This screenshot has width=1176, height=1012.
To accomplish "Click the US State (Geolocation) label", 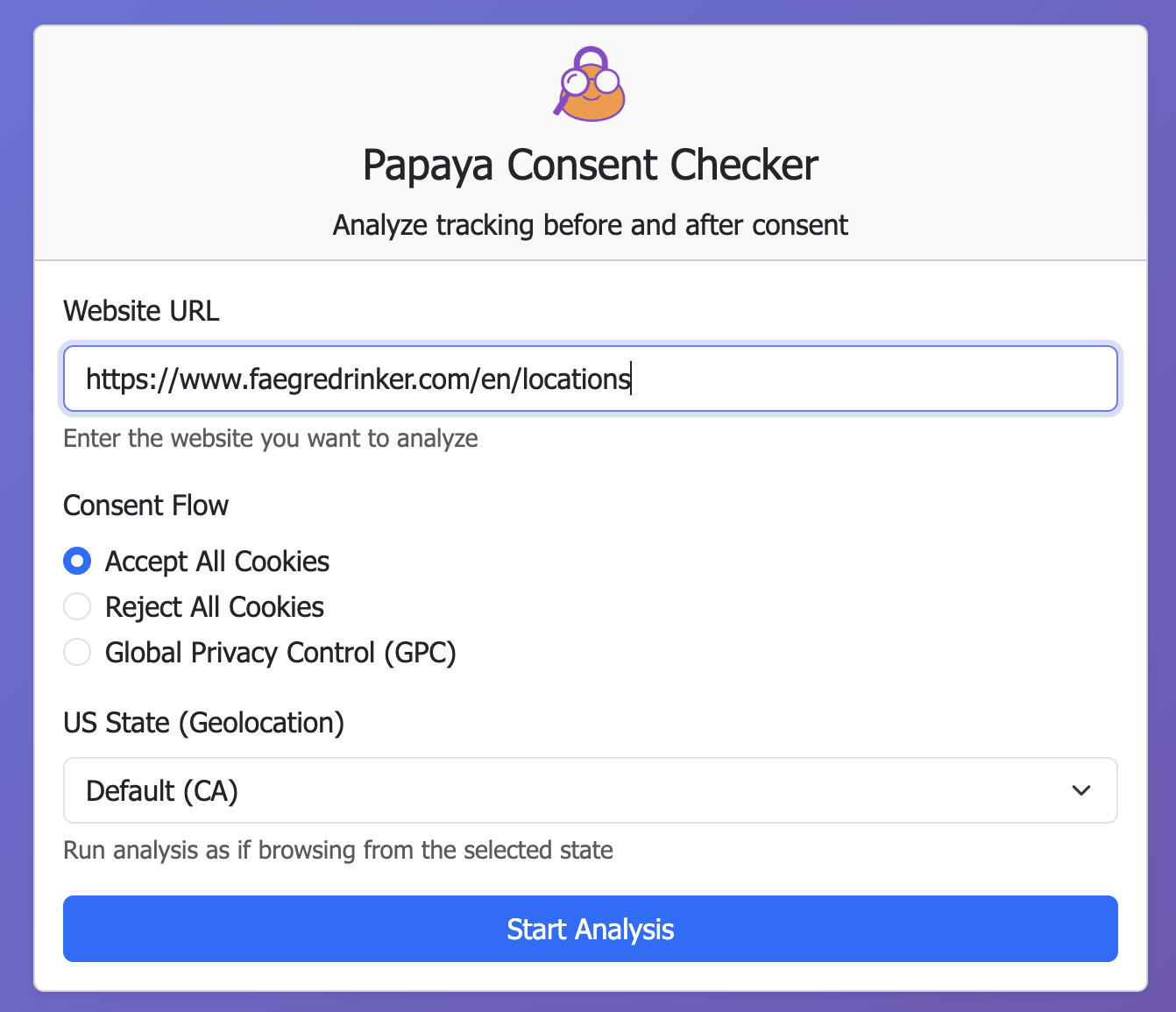I will pyautogui.click(x=203, y=723).
